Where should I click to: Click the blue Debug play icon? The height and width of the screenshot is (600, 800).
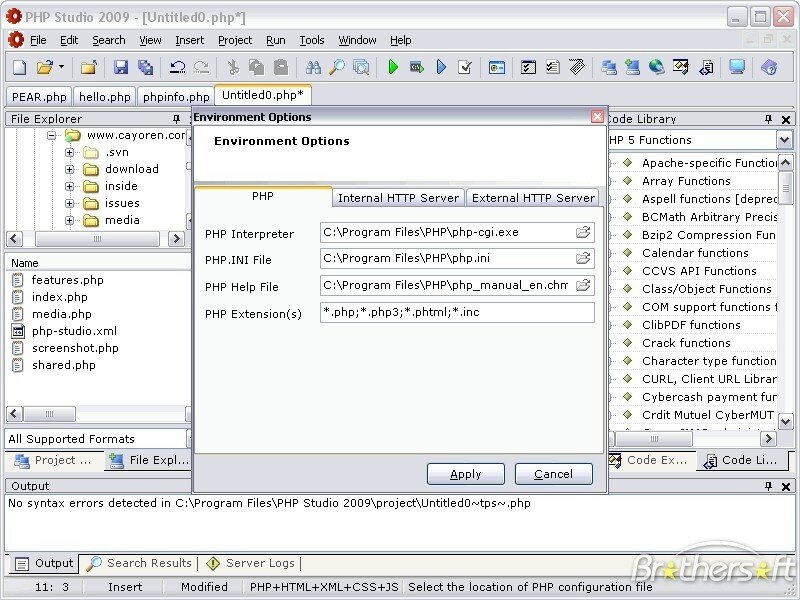(x=441, y=67)
